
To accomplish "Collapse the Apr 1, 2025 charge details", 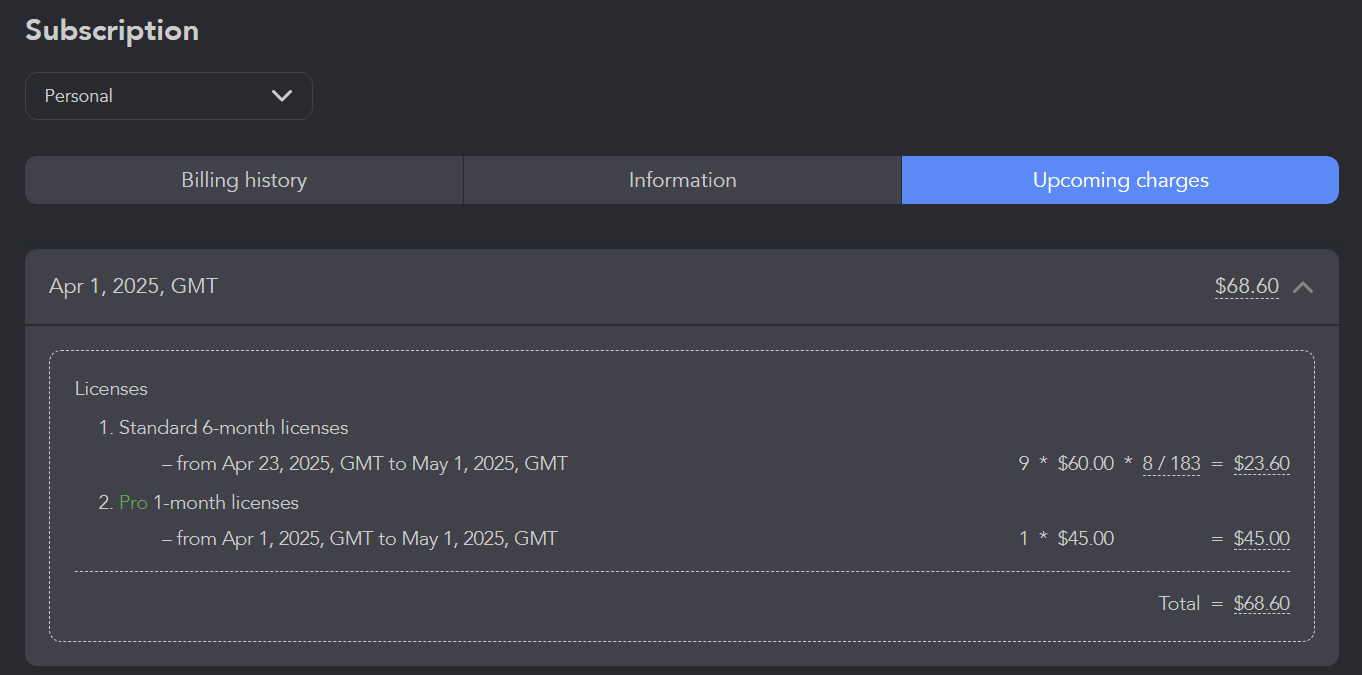I will [1302, 287].
